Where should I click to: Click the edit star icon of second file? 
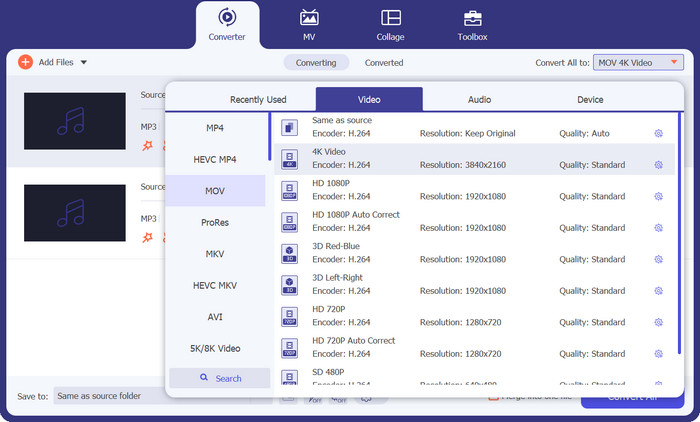(x=147, y=238)
